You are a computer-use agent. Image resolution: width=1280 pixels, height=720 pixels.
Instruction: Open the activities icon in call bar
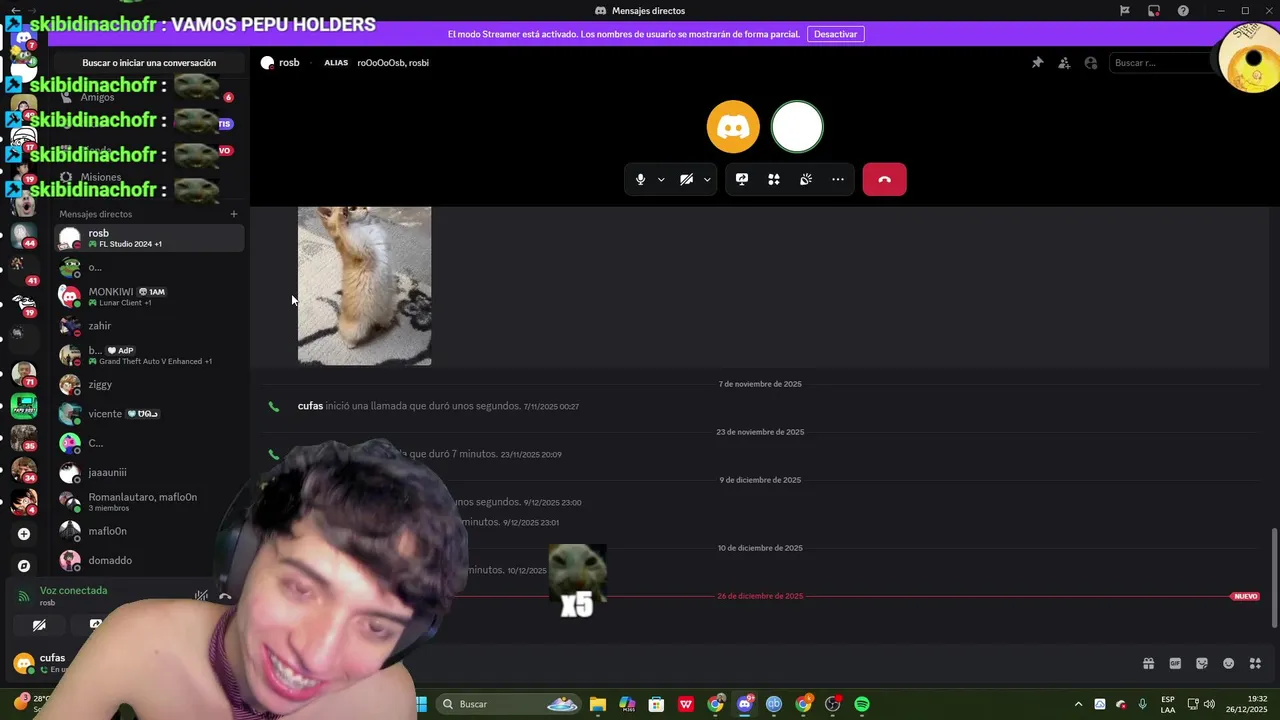(x=774, y=180)
